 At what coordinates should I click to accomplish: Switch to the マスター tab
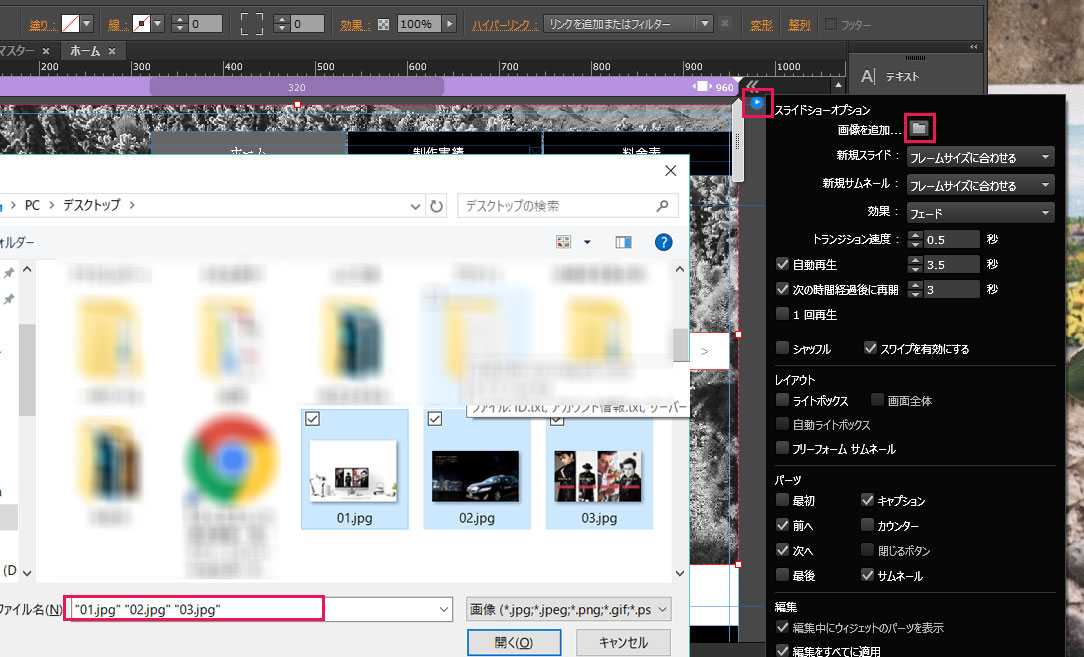click(17, 51)
